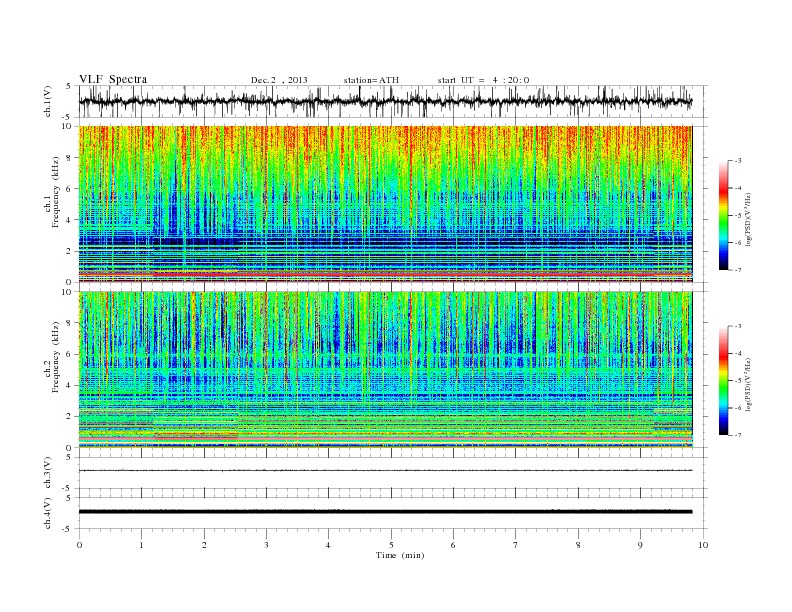Click the "2" tick on ch.2 frequency axis
Screen dimensions: 792x612
pos(69,417)
